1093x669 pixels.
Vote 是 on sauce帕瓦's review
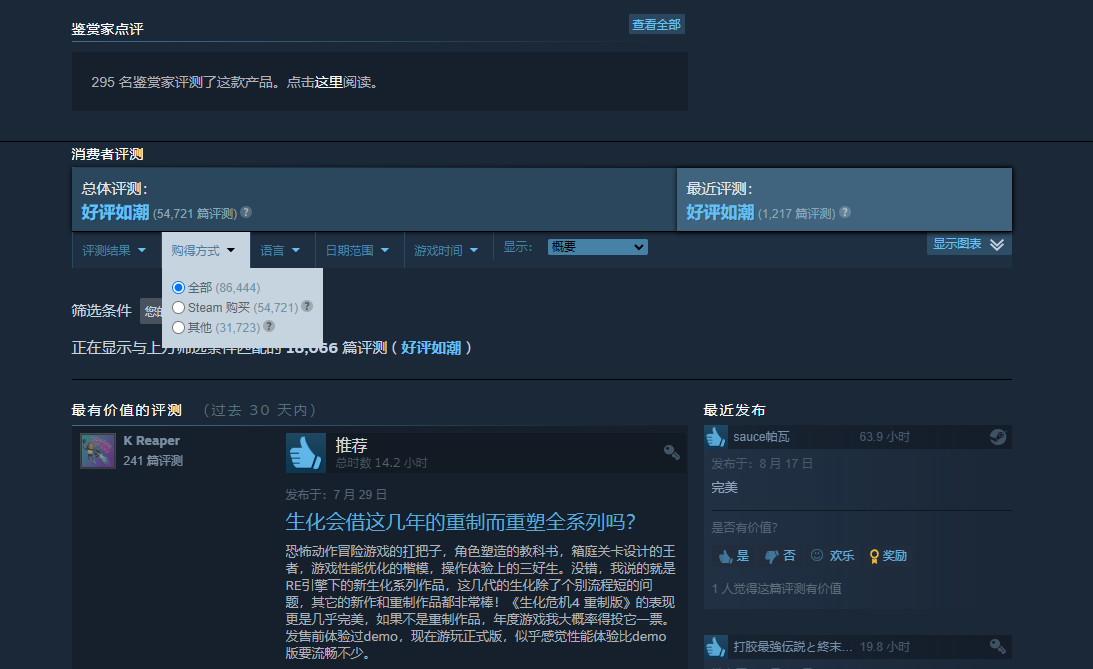pyautogui.click(x=734, y=556)
